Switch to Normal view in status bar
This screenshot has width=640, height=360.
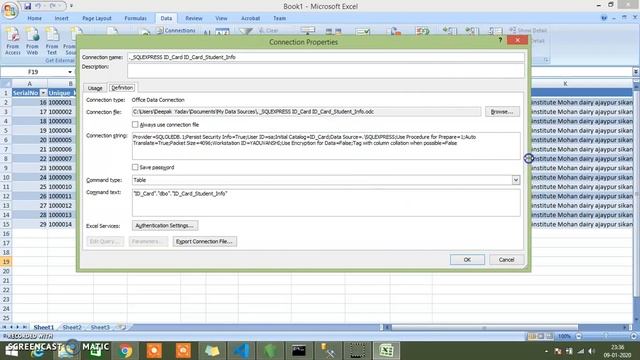point(532,336)
